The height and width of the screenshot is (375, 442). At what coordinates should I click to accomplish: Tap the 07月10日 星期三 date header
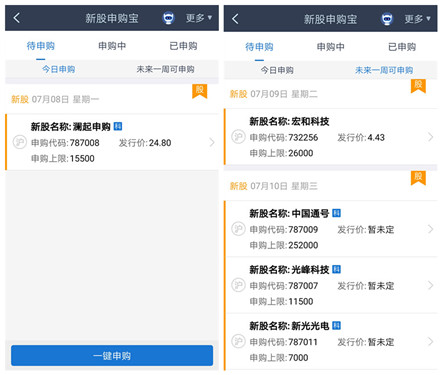coord(284,186)
